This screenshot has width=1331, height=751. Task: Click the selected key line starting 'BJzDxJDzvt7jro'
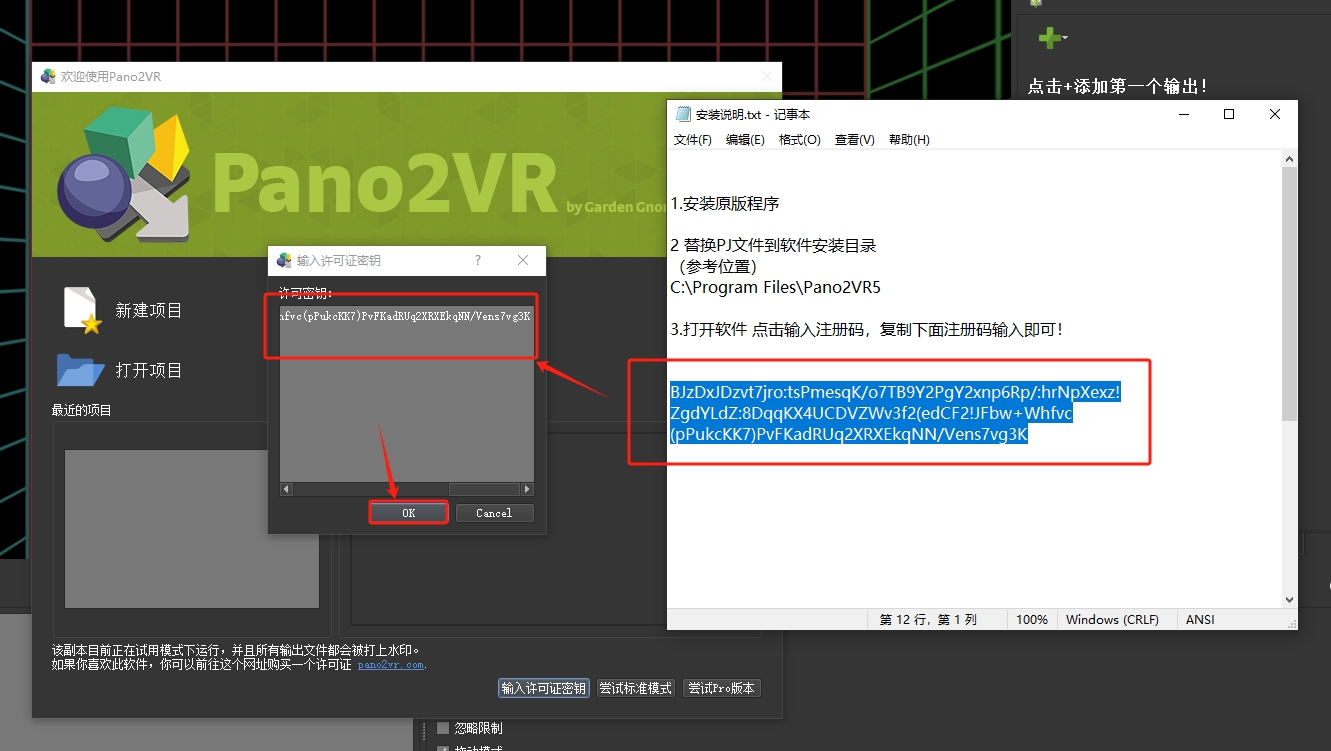pyautogui.click(x=896, y=392)
